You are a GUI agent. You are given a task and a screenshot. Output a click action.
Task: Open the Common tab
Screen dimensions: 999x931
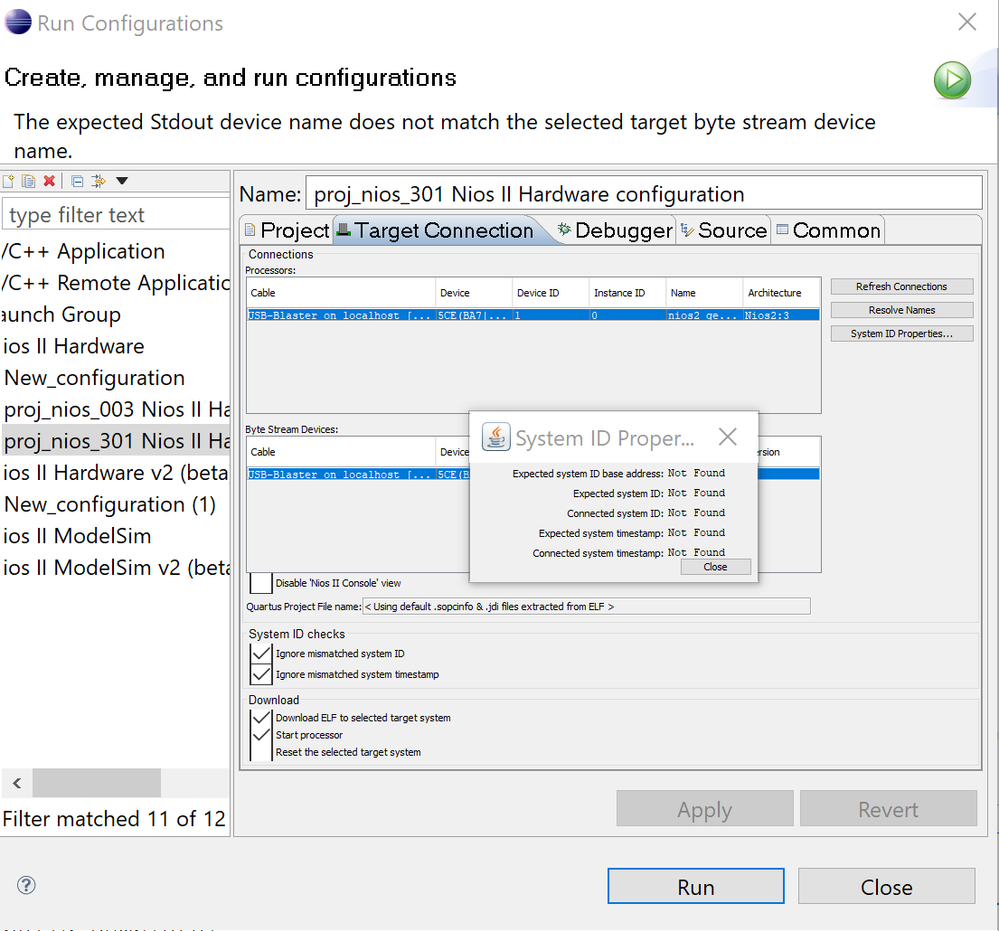pos(828,230)
